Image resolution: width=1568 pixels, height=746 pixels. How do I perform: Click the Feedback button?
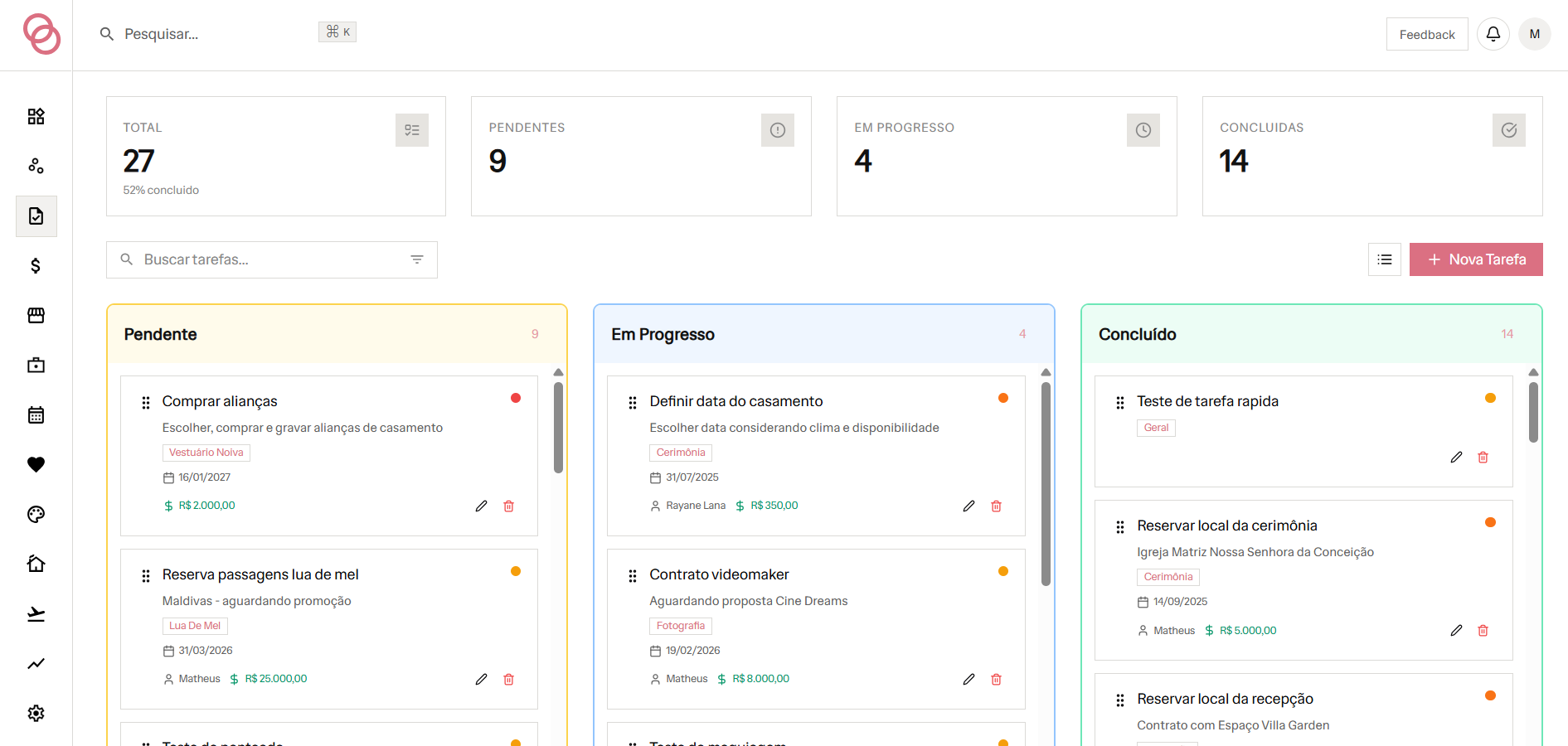pyautogui.click(x=1427, y=34)
